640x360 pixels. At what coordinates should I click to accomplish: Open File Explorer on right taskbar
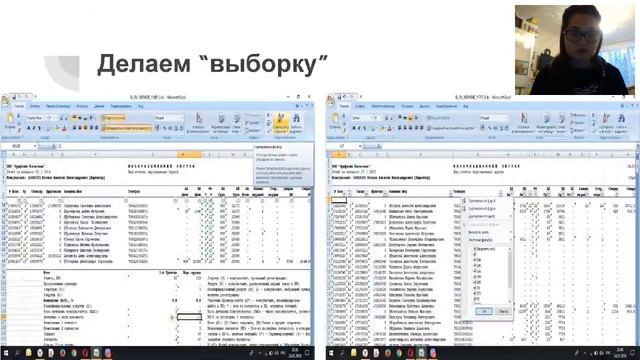(x=353, y=353)
